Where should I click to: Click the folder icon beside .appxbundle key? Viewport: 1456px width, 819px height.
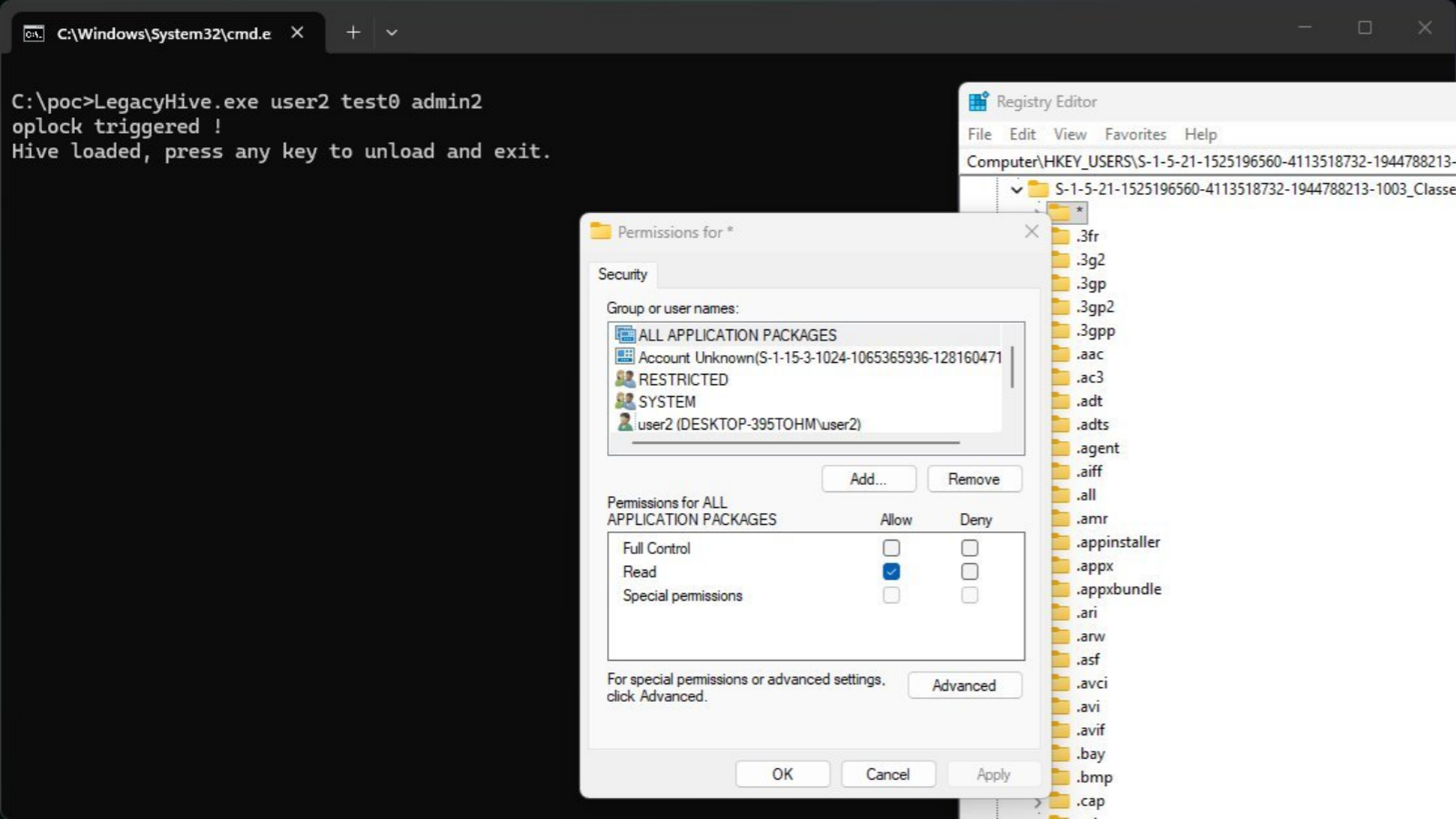(x=1061, y=589)
